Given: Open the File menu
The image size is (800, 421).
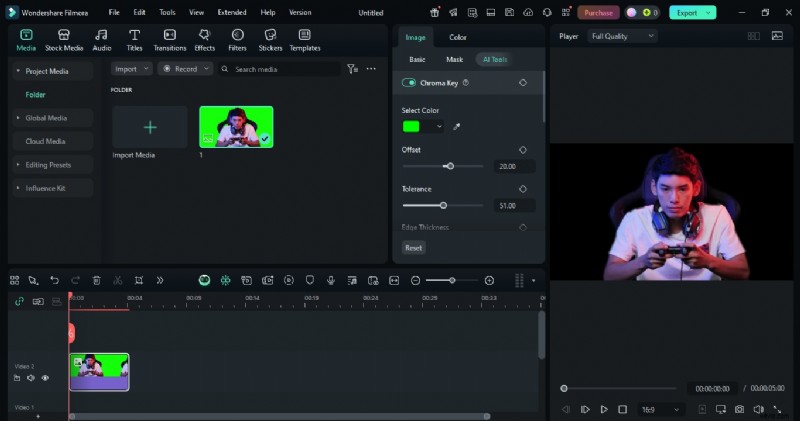Looking at the screenshot, I should [114, 12].
